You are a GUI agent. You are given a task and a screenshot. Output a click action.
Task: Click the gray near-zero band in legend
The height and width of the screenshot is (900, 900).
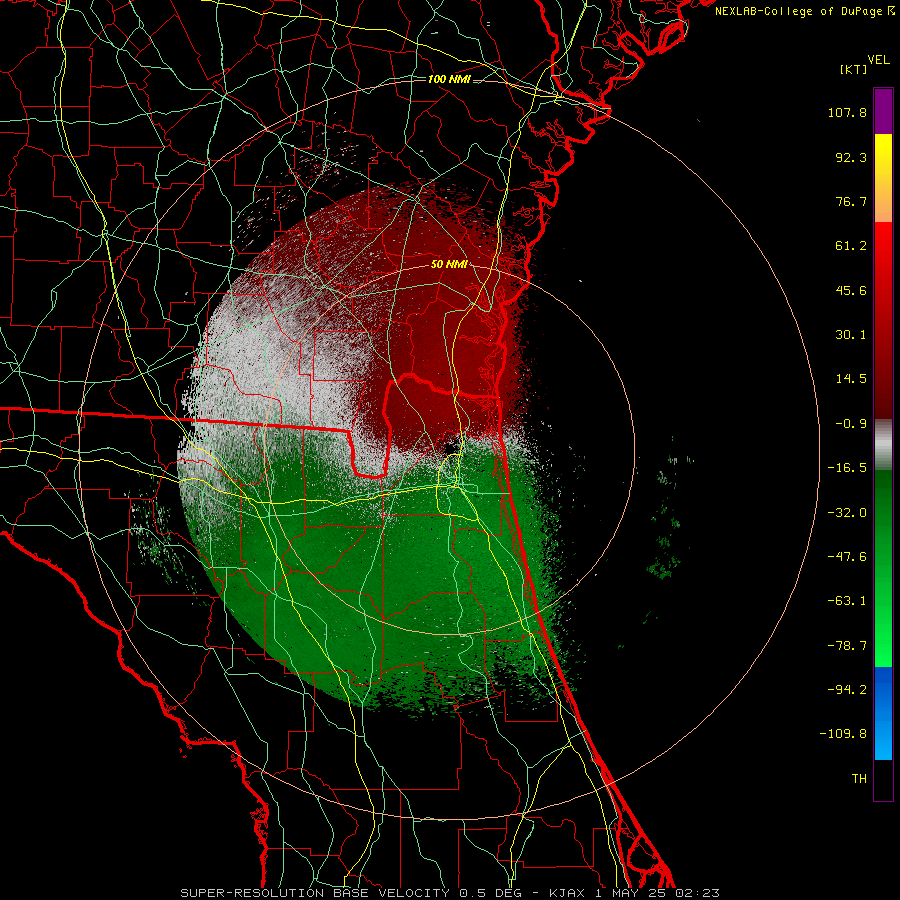tap(883, 445)
